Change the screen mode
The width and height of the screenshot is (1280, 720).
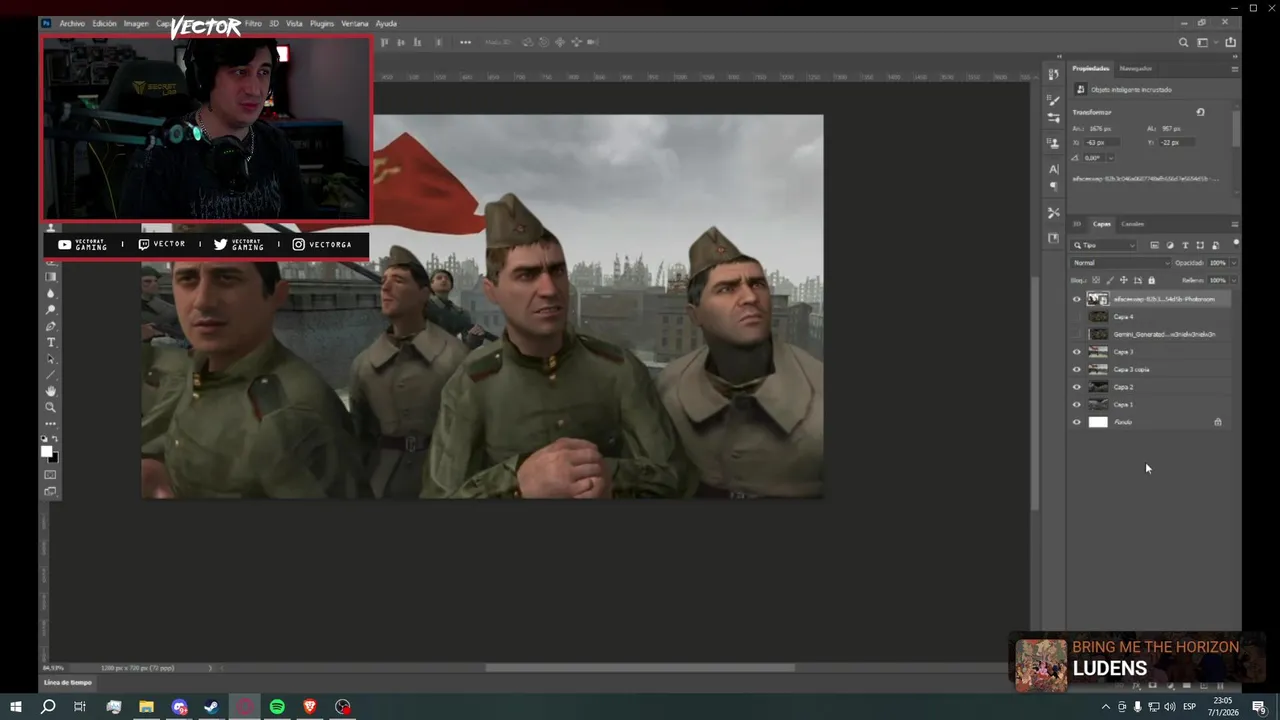(51, 491)
